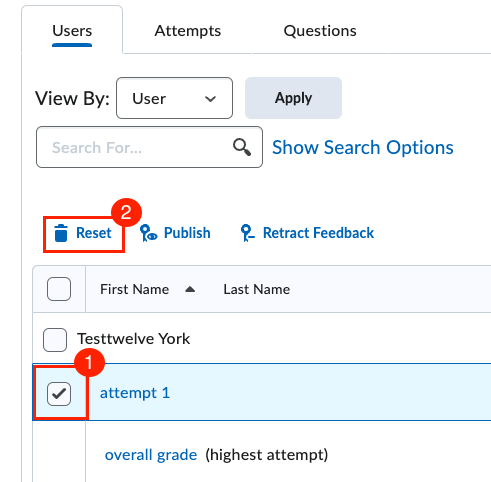Switch to the Questions tab
This screenshot has height=482, width=491.
coord(320,31)
